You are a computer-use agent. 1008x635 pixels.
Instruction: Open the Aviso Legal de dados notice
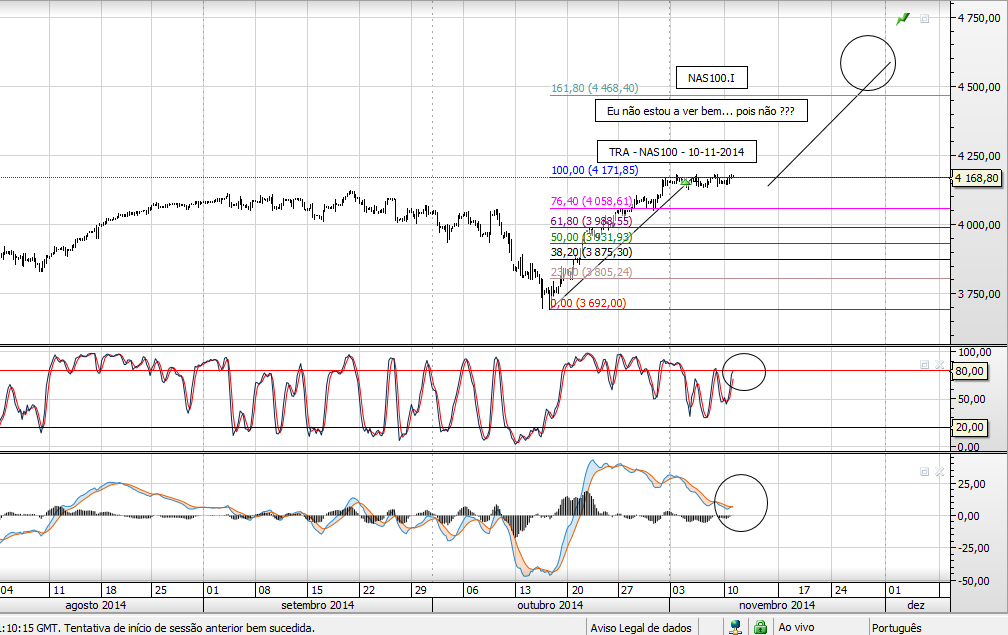(x=640, y=628)
